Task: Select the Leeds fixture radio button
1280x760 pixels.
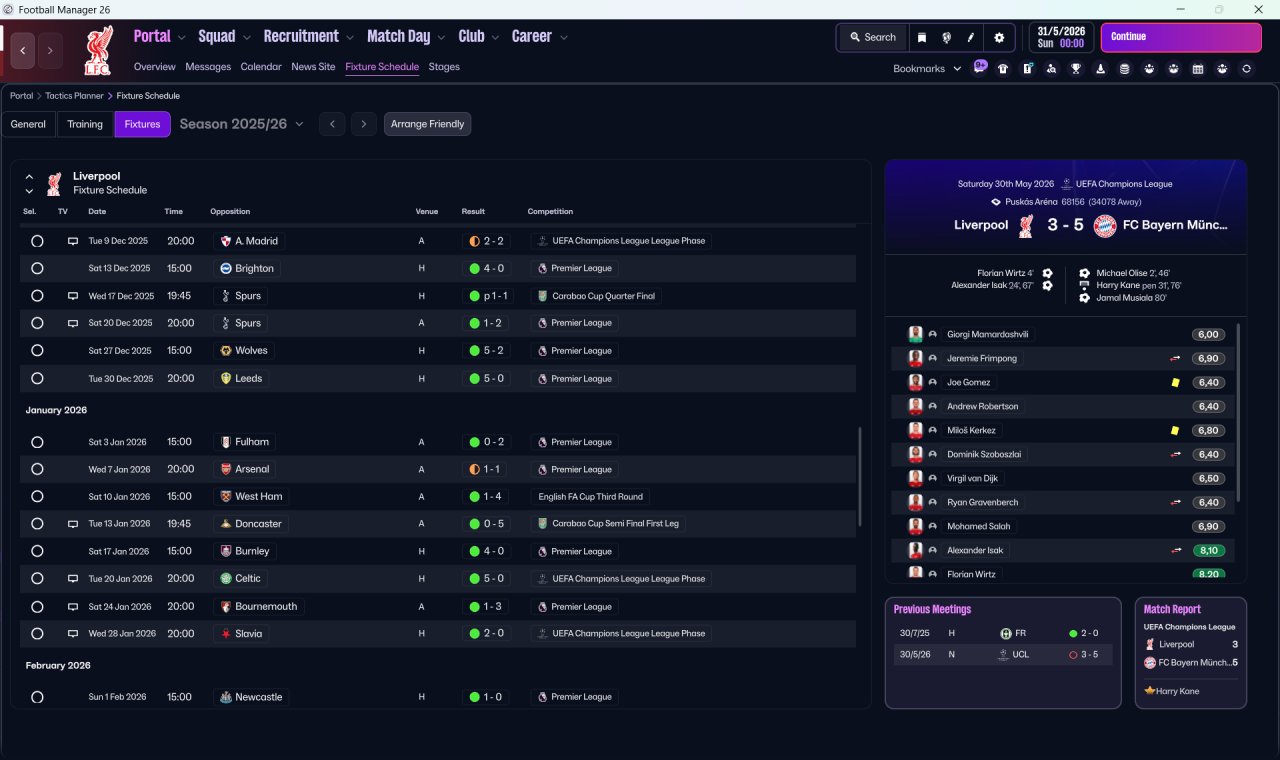Action: click(x=37, y=379)
